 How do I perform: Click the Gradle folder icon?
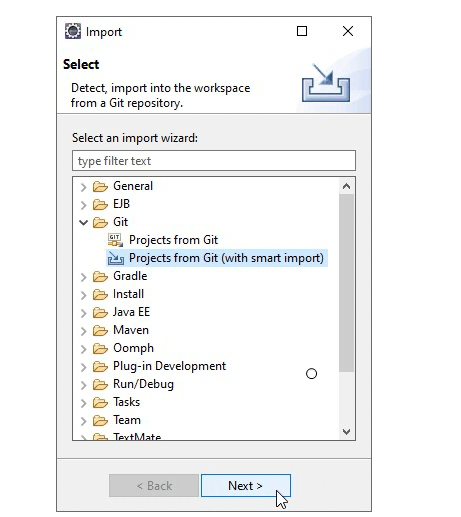100,276
